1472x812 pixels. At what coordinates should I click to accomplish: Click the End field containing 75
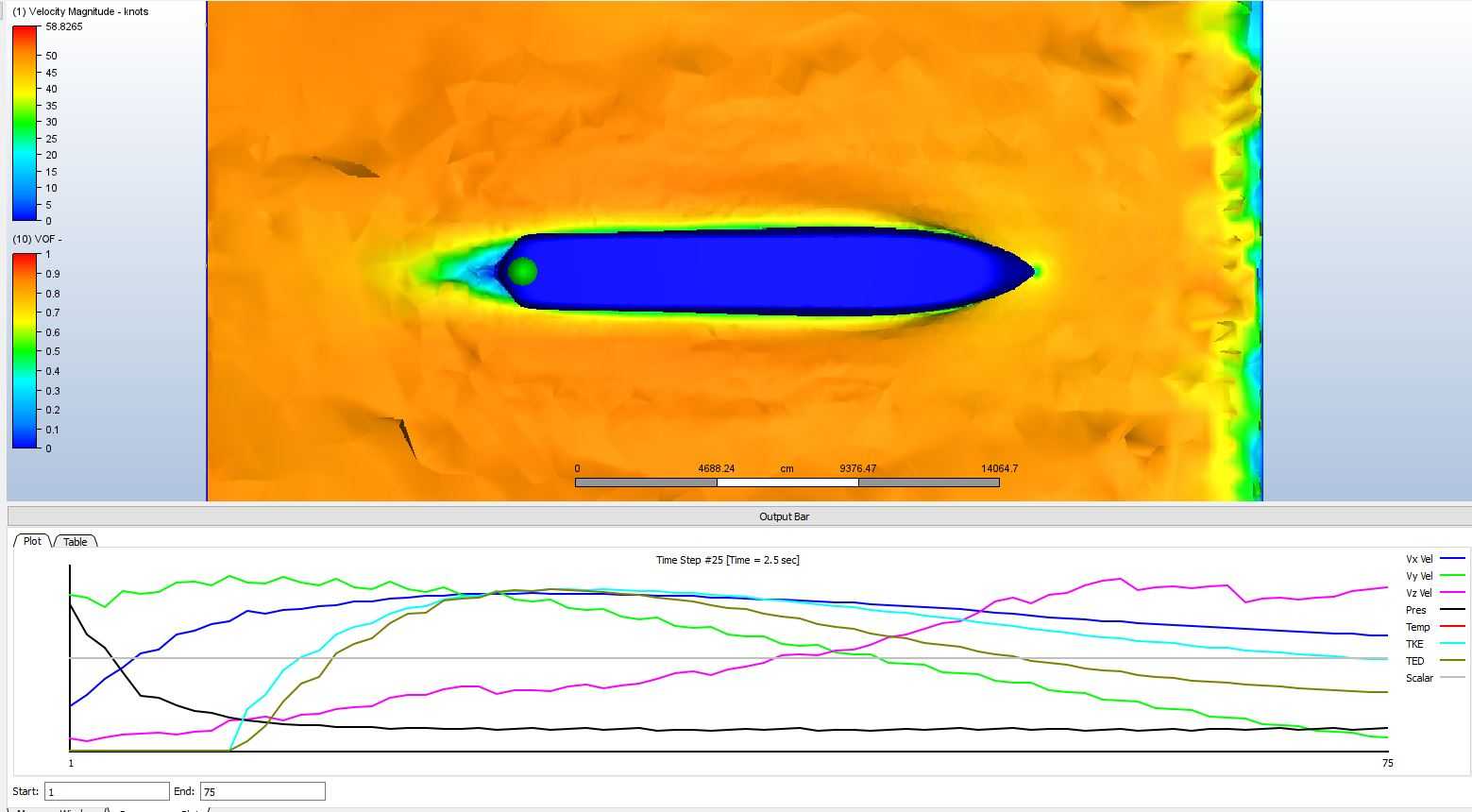(x=262, y=791)
